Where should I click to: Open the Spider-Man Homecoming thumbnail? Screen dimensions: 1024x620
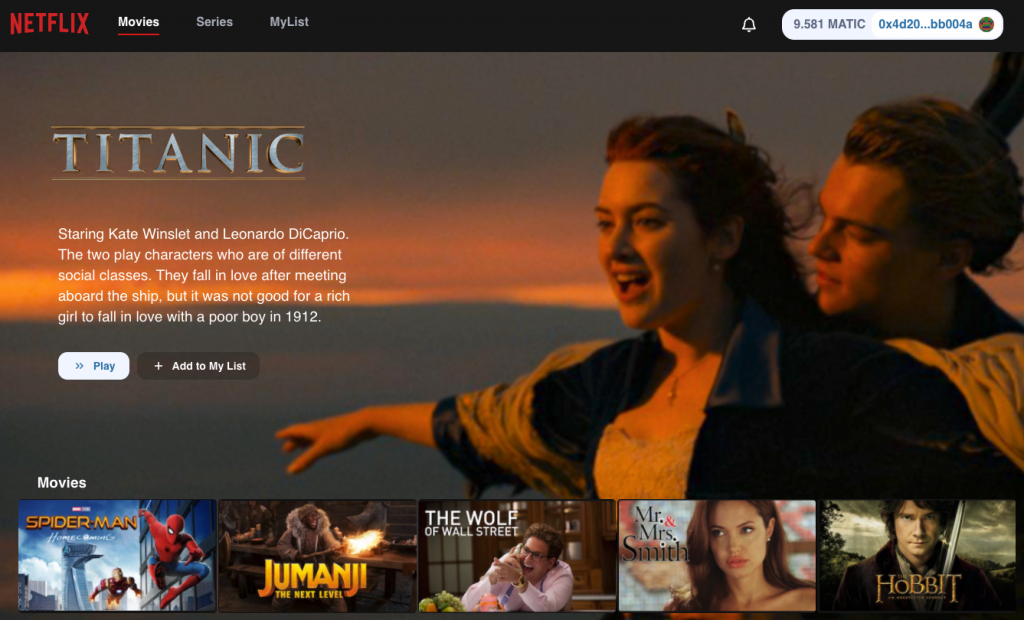(117, 555)
